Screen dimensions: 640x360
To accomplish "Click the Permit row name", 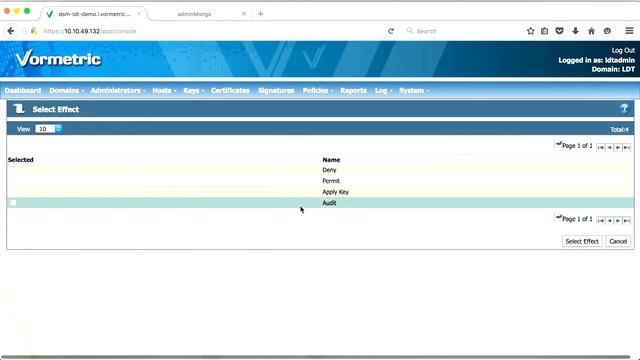I will (x=331, y=181).
